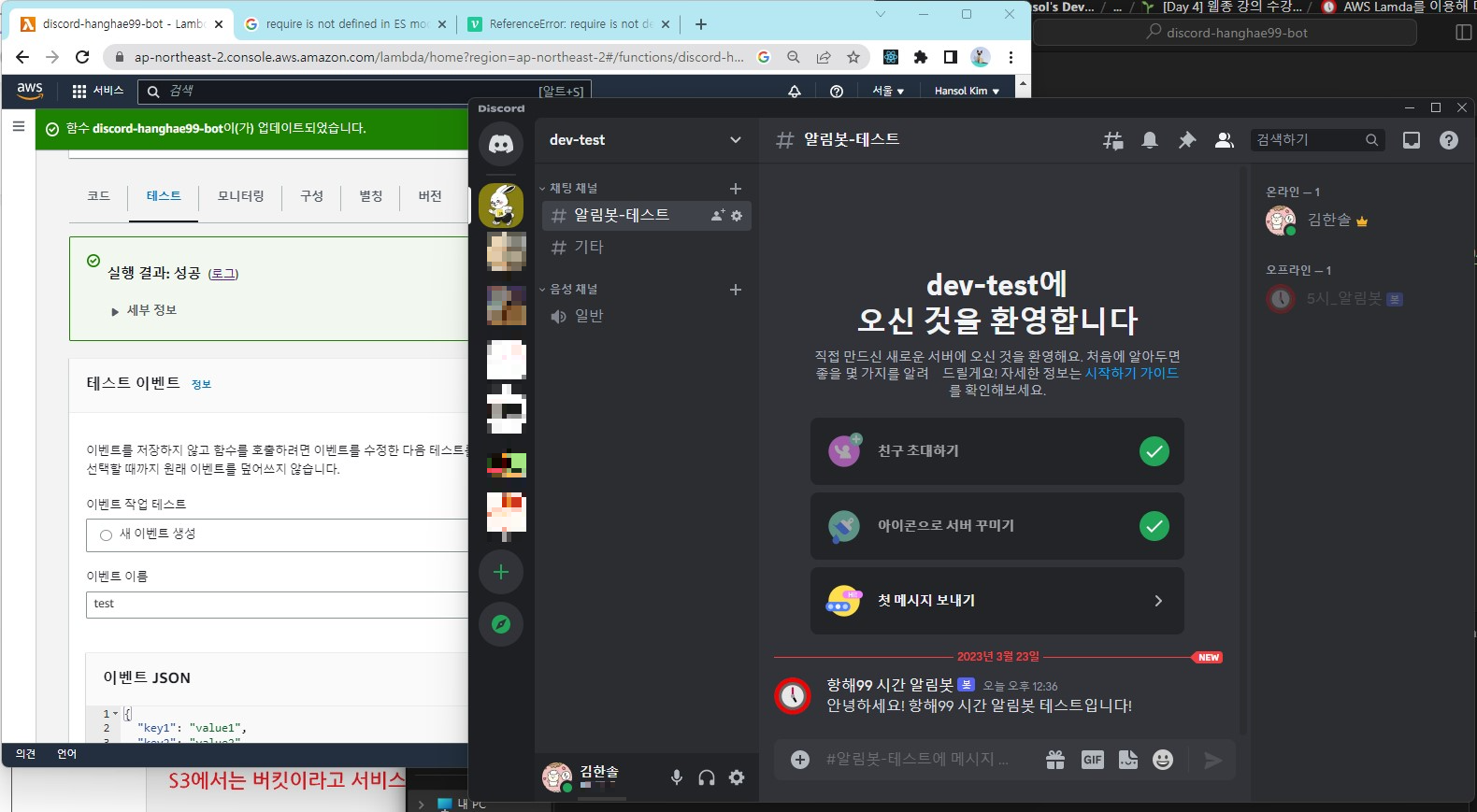Image resolution: width=1477 pixels, height=812 pixels.
Task: Click message input for #알림봇-테스트
Action: (x=917, y=760)
